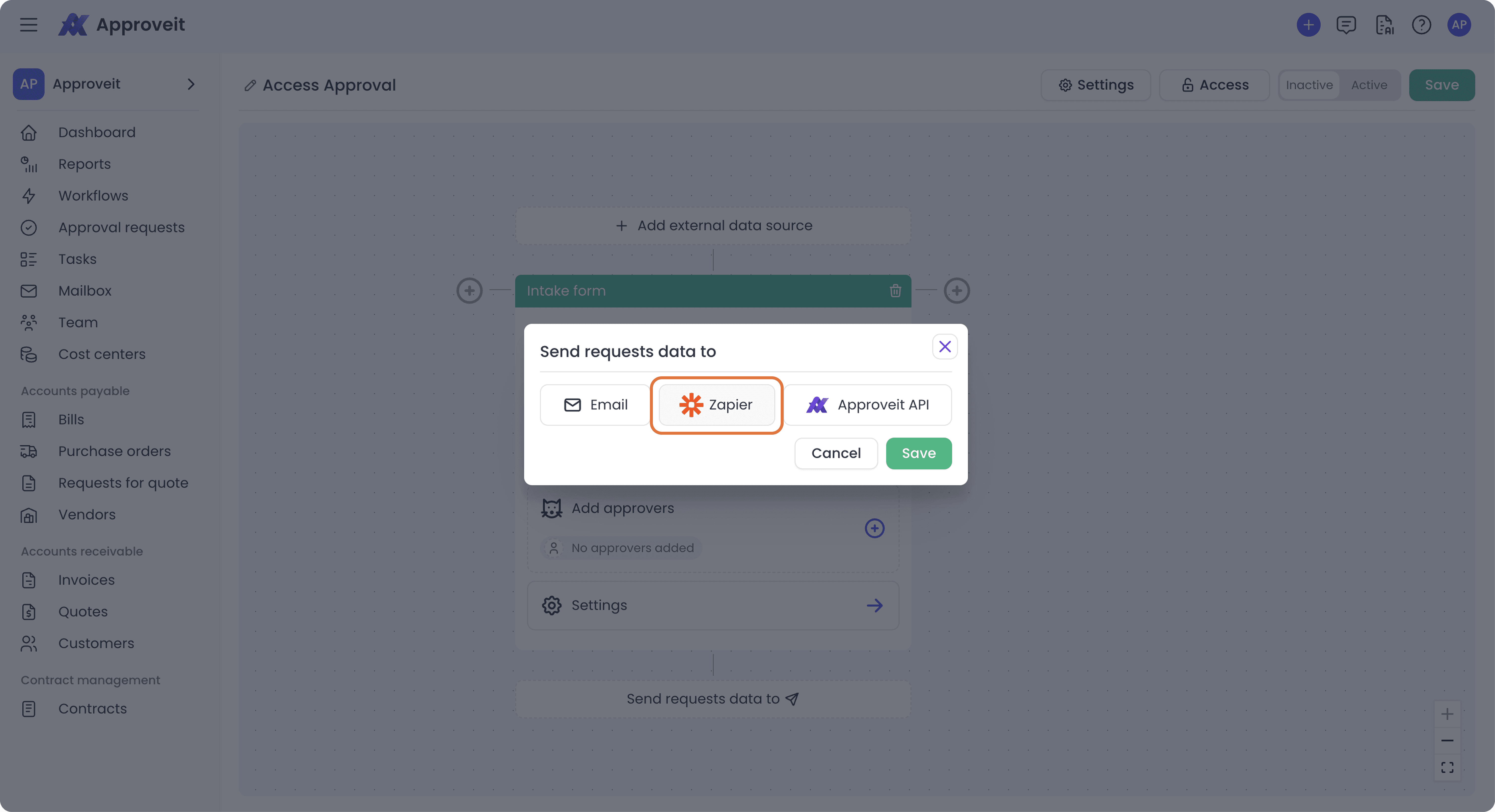
Task: Open Mailbox in the sidebar
Action: (x=85, y=291)
